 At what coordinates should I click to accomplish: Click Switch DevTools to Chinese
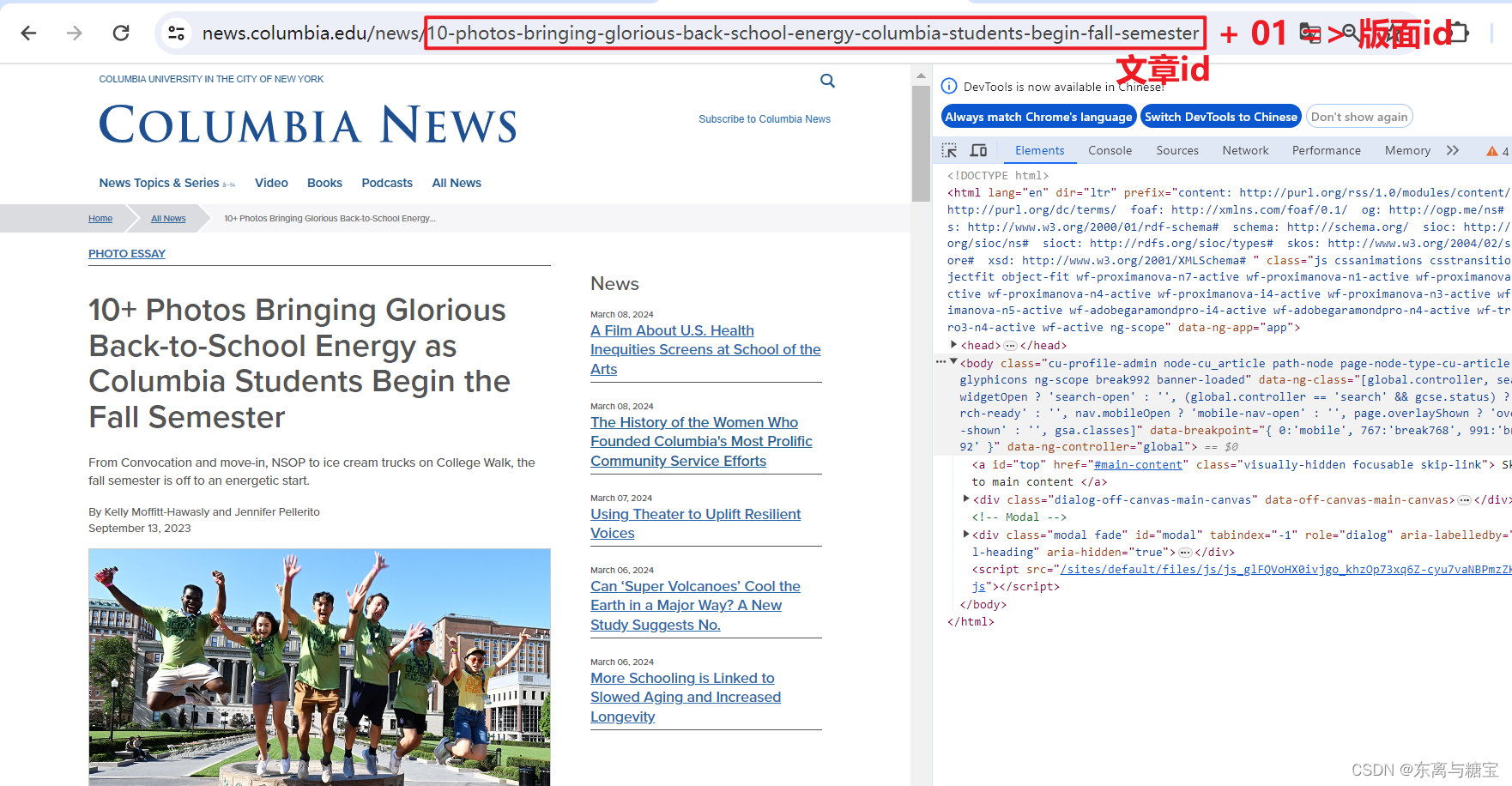(1220, 117)
